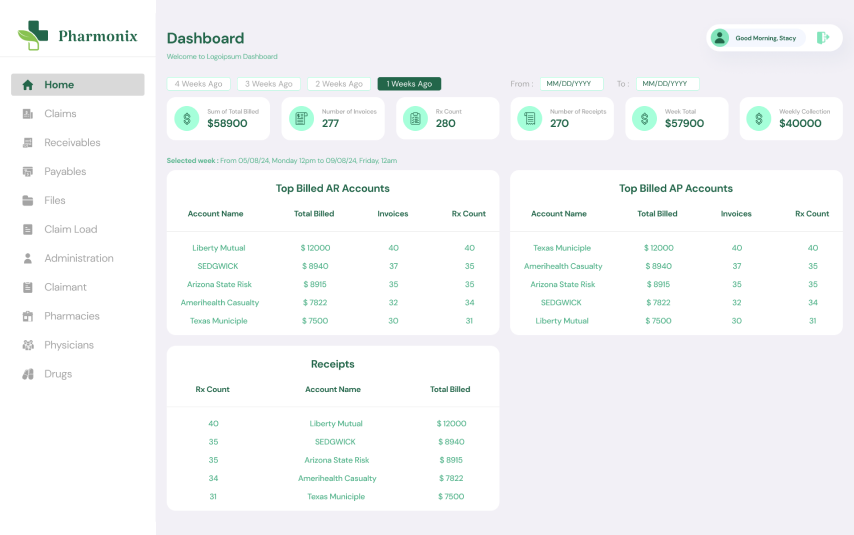The image size is (854, 535).
Task: Select the 1 Weeks Ago tab
Action: pyautogui.click(x=409, y=84)
